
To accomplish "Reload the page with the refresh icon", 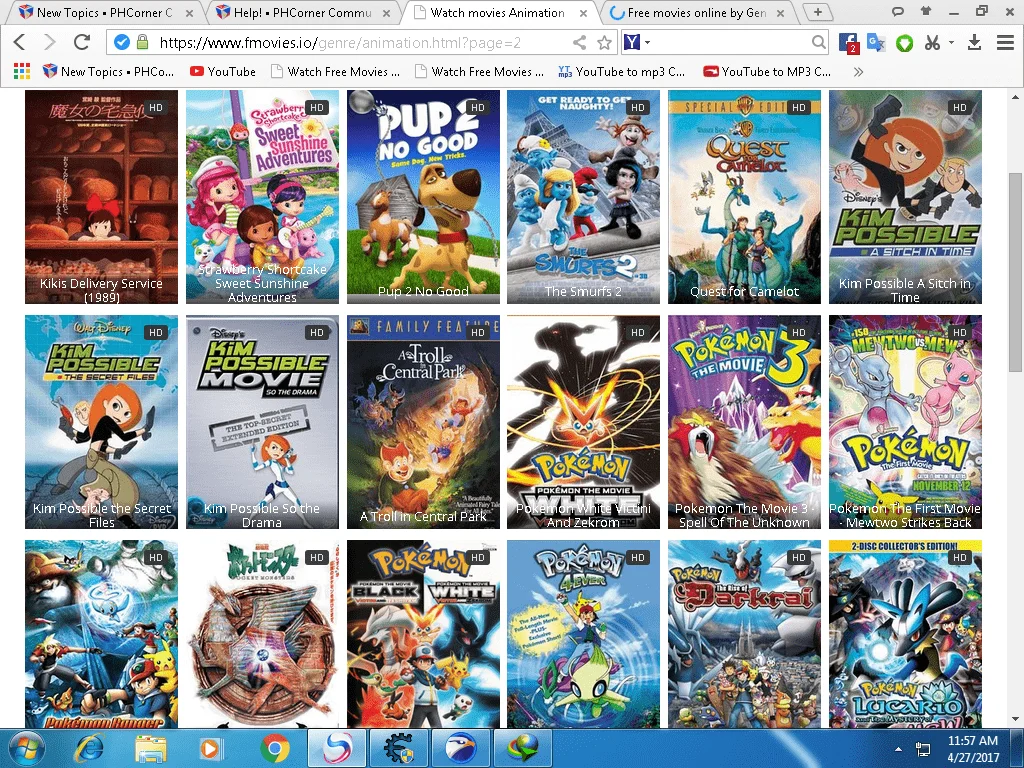I will pyautogui.click(x=82, y=42).
